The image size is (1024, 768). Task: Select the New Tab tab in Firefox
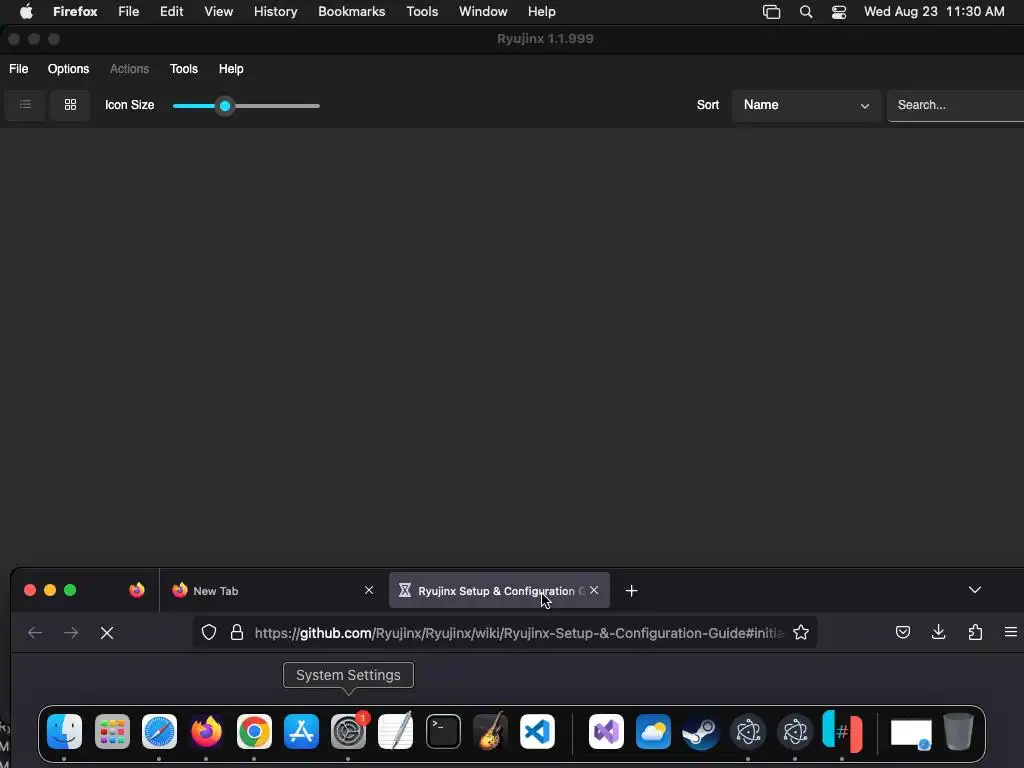click(x=272, y=590)
